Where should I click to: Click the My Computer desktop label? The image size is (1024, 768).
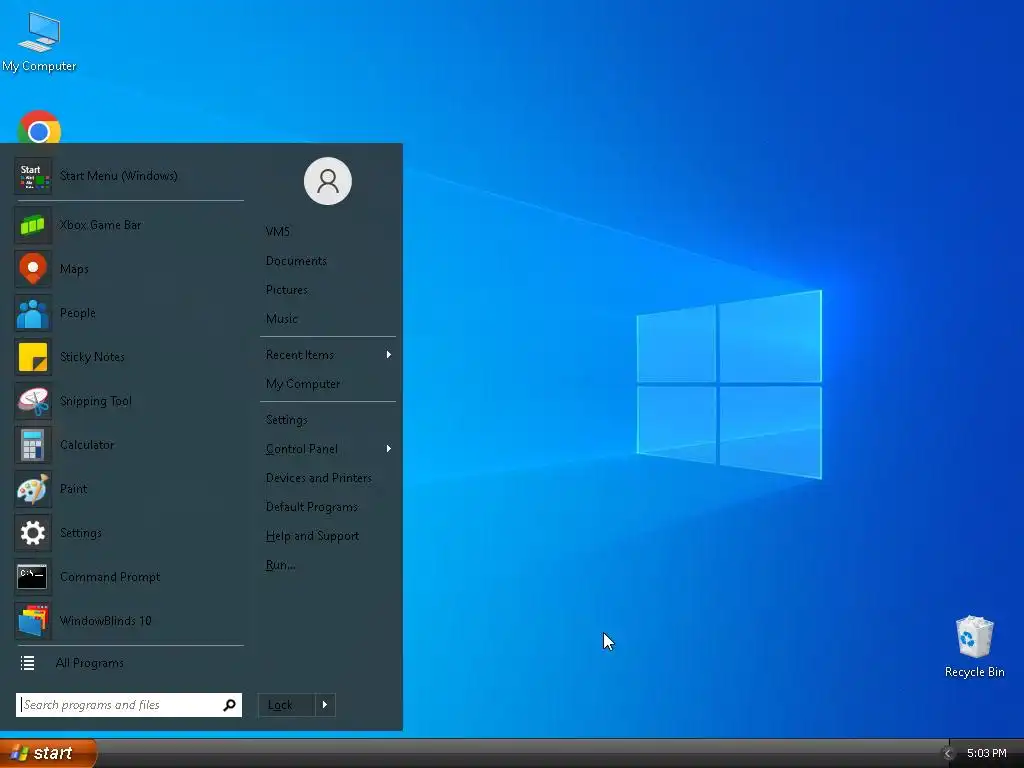(x=39, y=66)
